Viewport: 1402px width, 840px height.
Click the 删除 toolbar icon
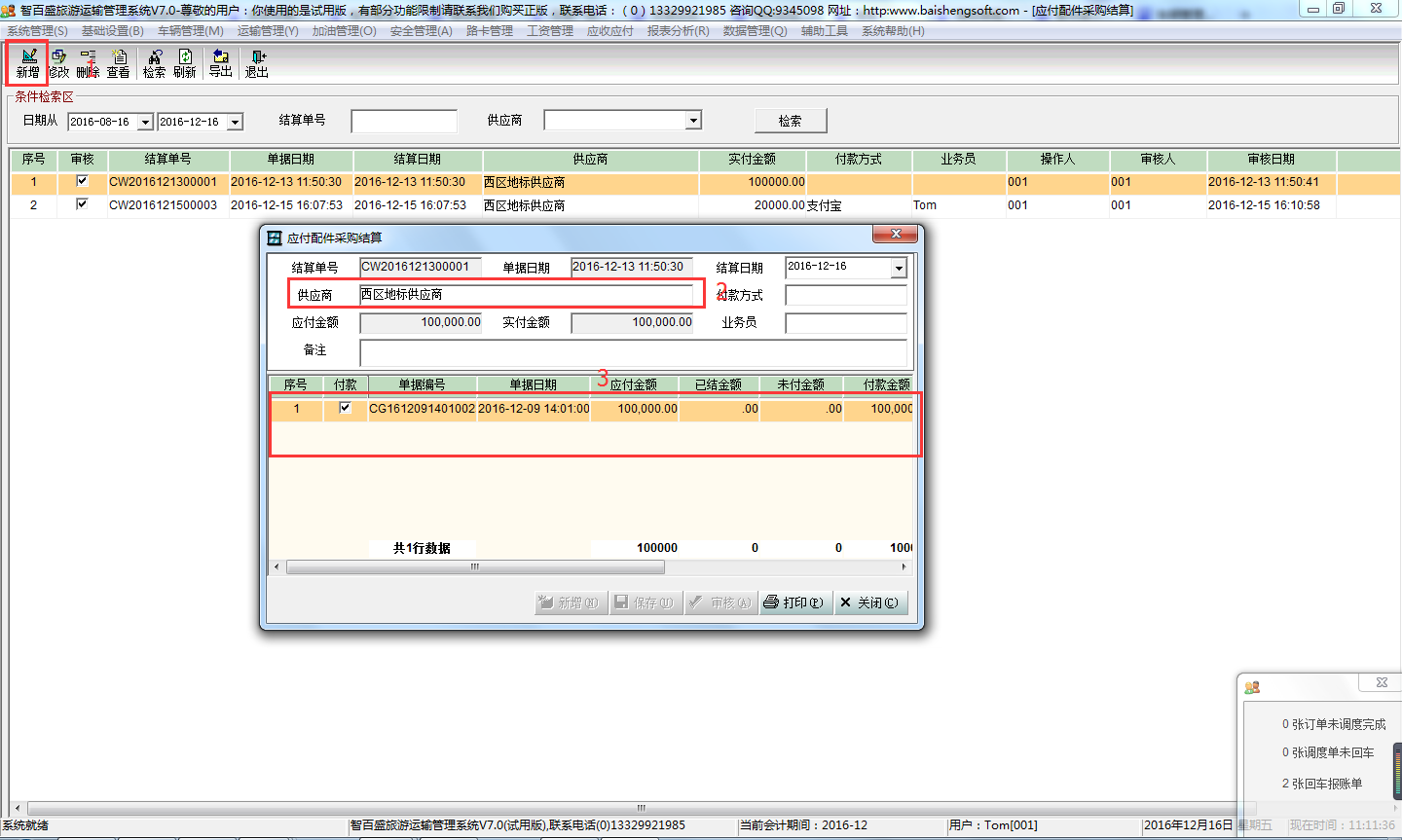[x=88, y=63]
